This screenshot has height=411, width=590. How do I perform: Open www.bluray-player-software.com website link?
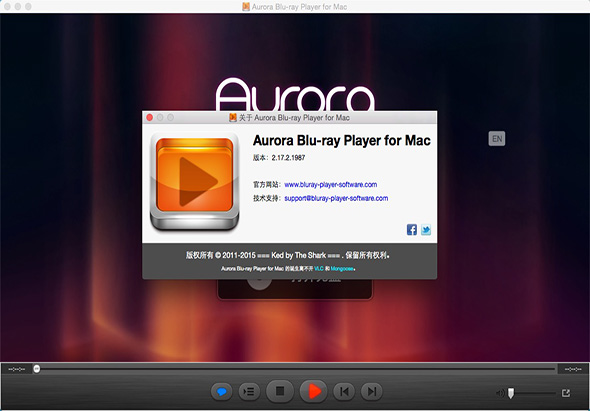coord(330,184)
